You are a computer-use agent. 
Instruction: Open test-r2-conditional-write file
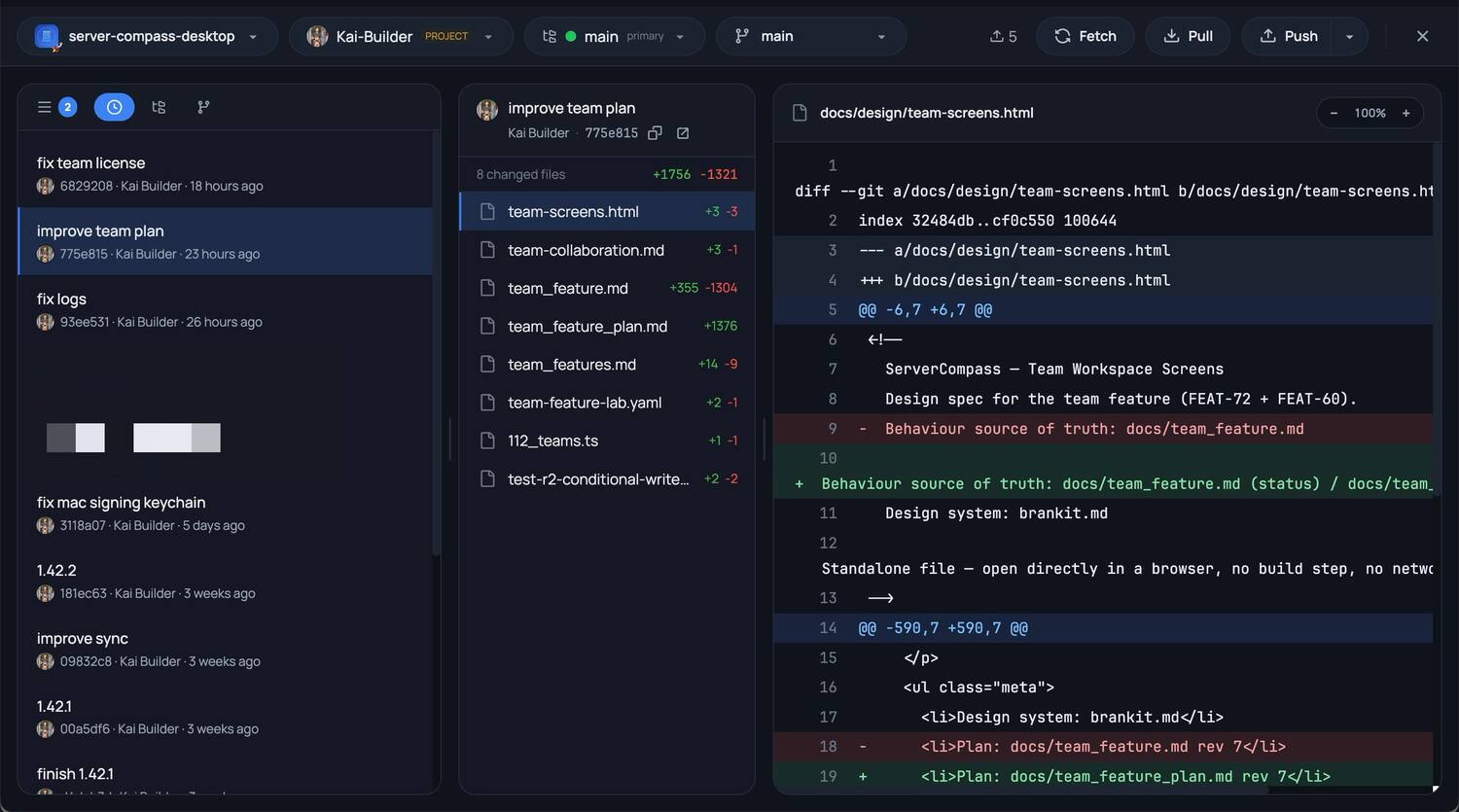607,479
